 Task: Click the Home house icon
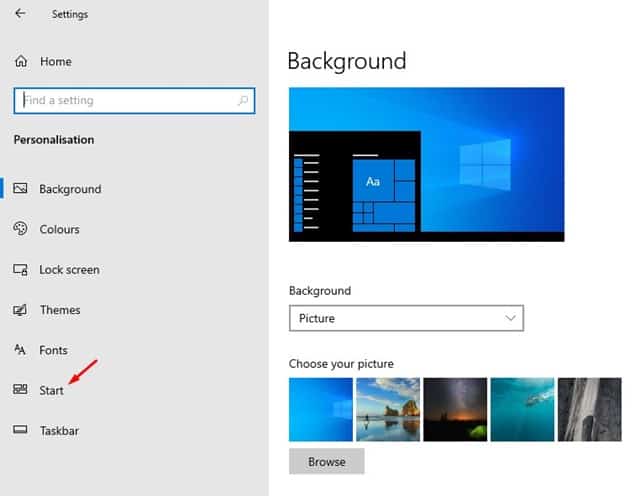pos(21,61)
